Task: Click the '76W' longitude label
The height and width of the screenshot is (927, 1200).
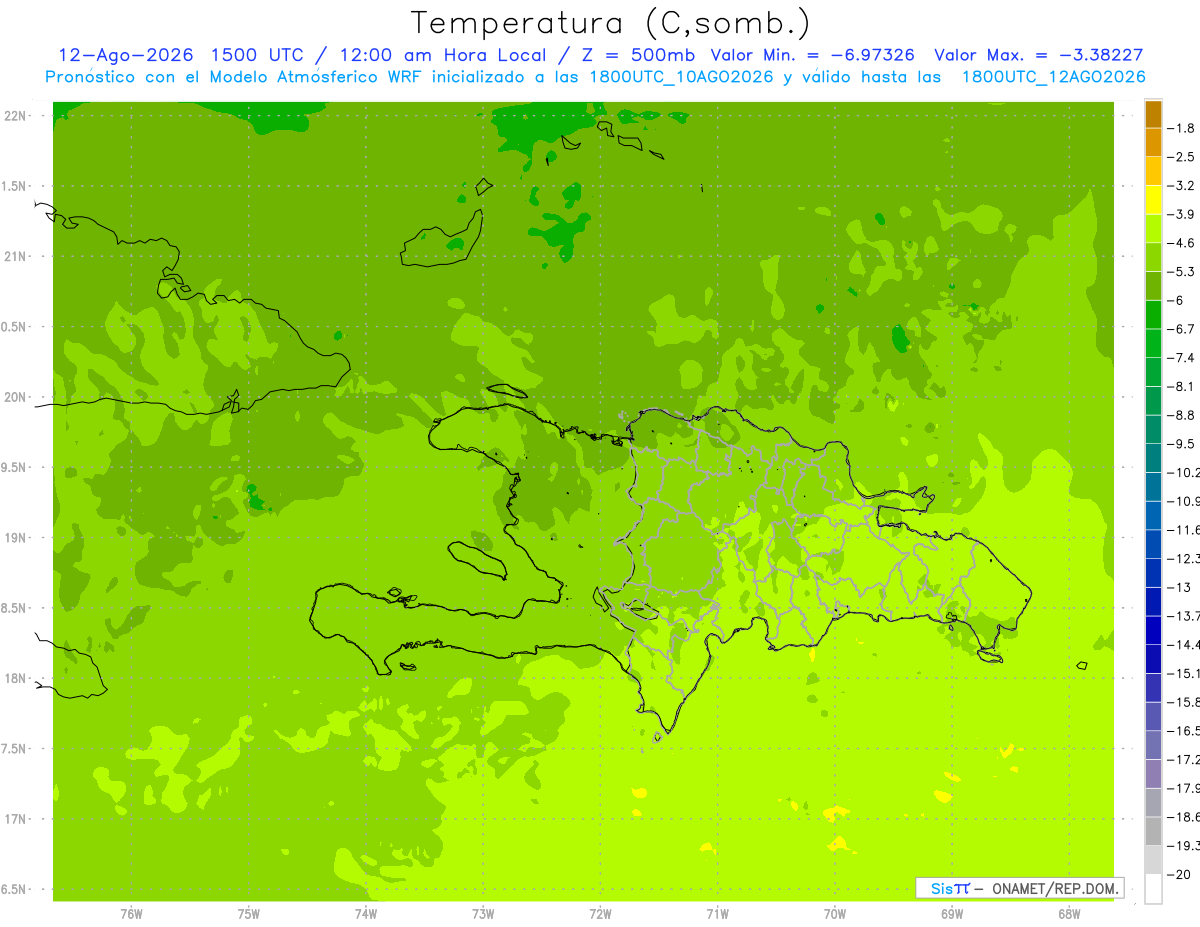Action: (x=131, y=914)
